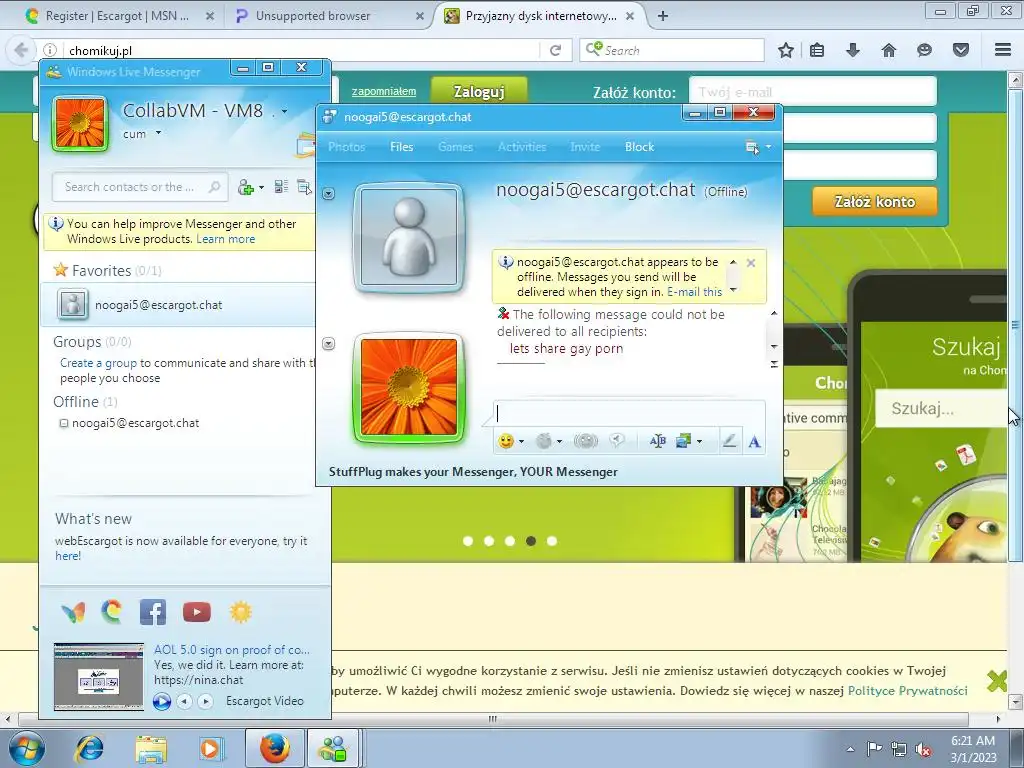Screen dimensions: 1024x768
Task: Open the Activities menu in chat window
Action: tap(522, 147)
